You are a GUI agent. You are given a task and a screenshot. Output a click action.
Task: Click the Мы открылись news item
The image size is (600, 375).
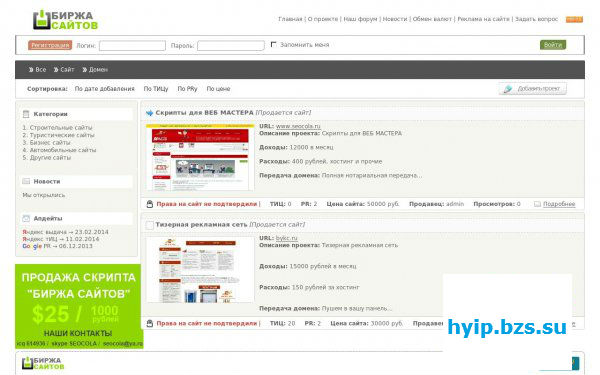44,195
